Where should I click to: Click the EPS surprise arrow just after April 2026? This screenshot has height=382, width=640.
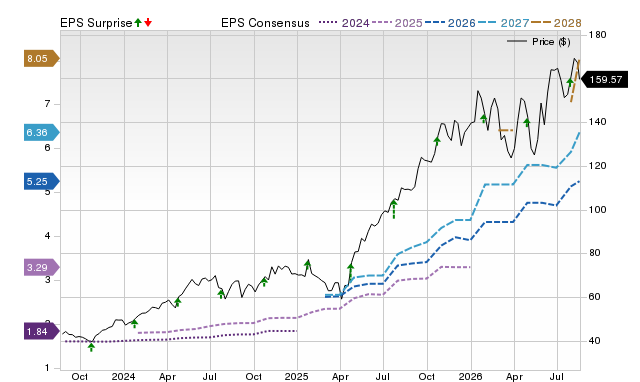527,122
